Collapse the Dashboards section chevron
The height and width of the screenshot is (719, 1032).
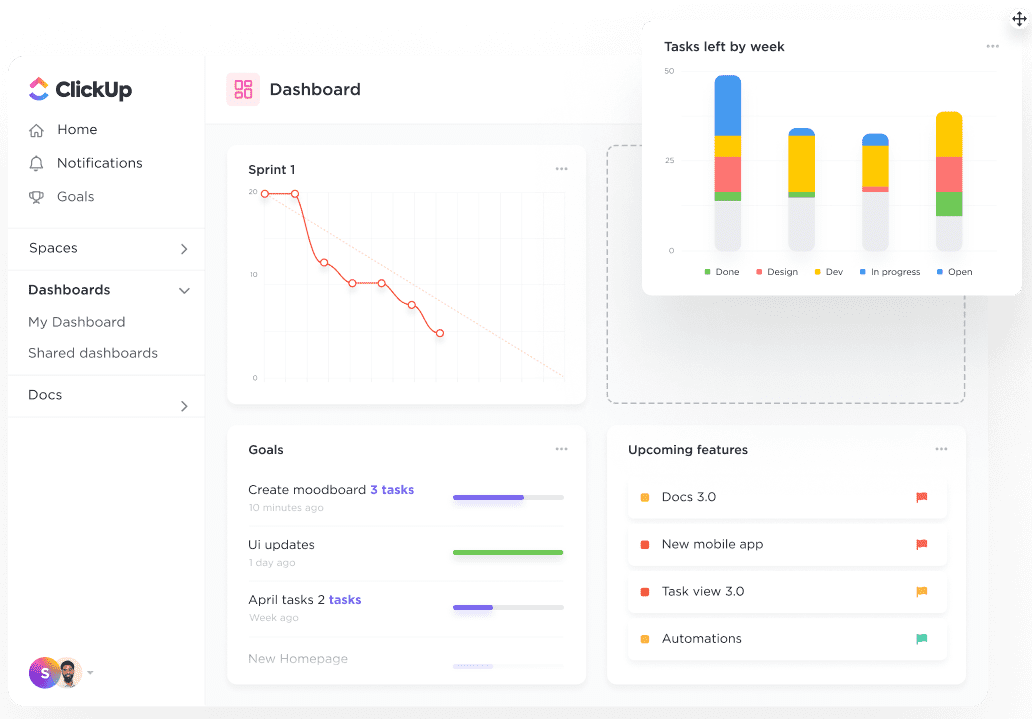coord(184,290)
